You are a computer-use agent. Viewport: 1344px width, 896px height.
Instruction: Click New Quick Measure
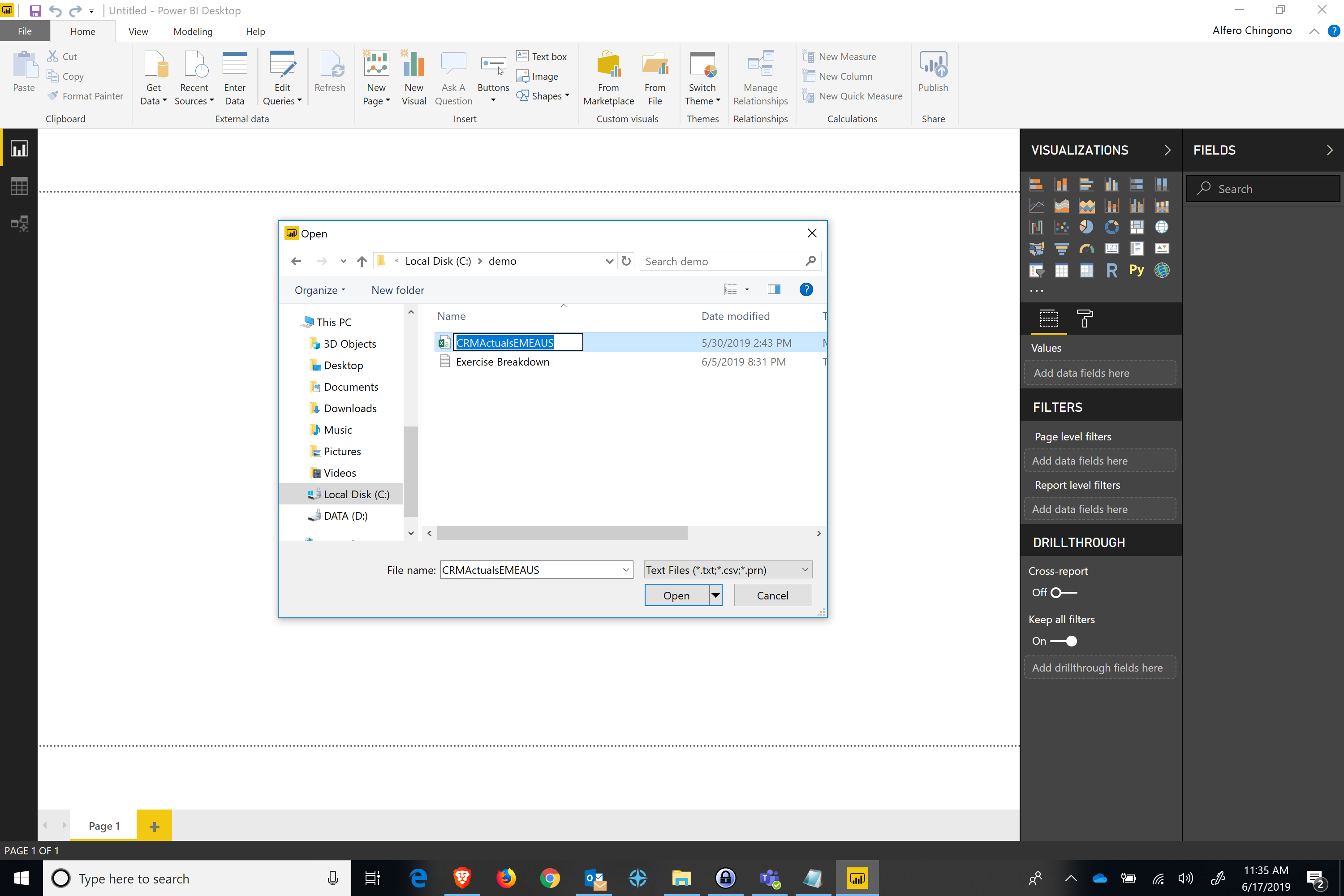[853, 96]
